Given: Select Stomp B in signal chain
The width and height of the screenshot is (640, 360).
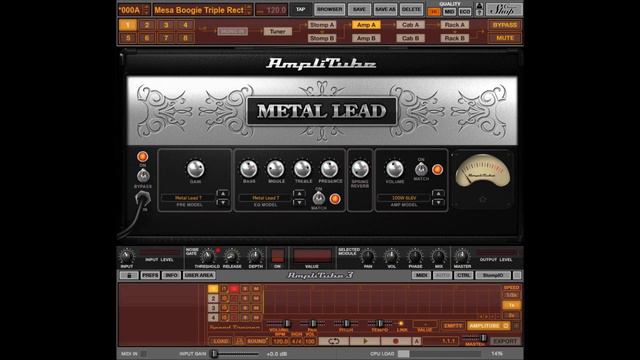Looking at the screenshot, I should (322, 38).
